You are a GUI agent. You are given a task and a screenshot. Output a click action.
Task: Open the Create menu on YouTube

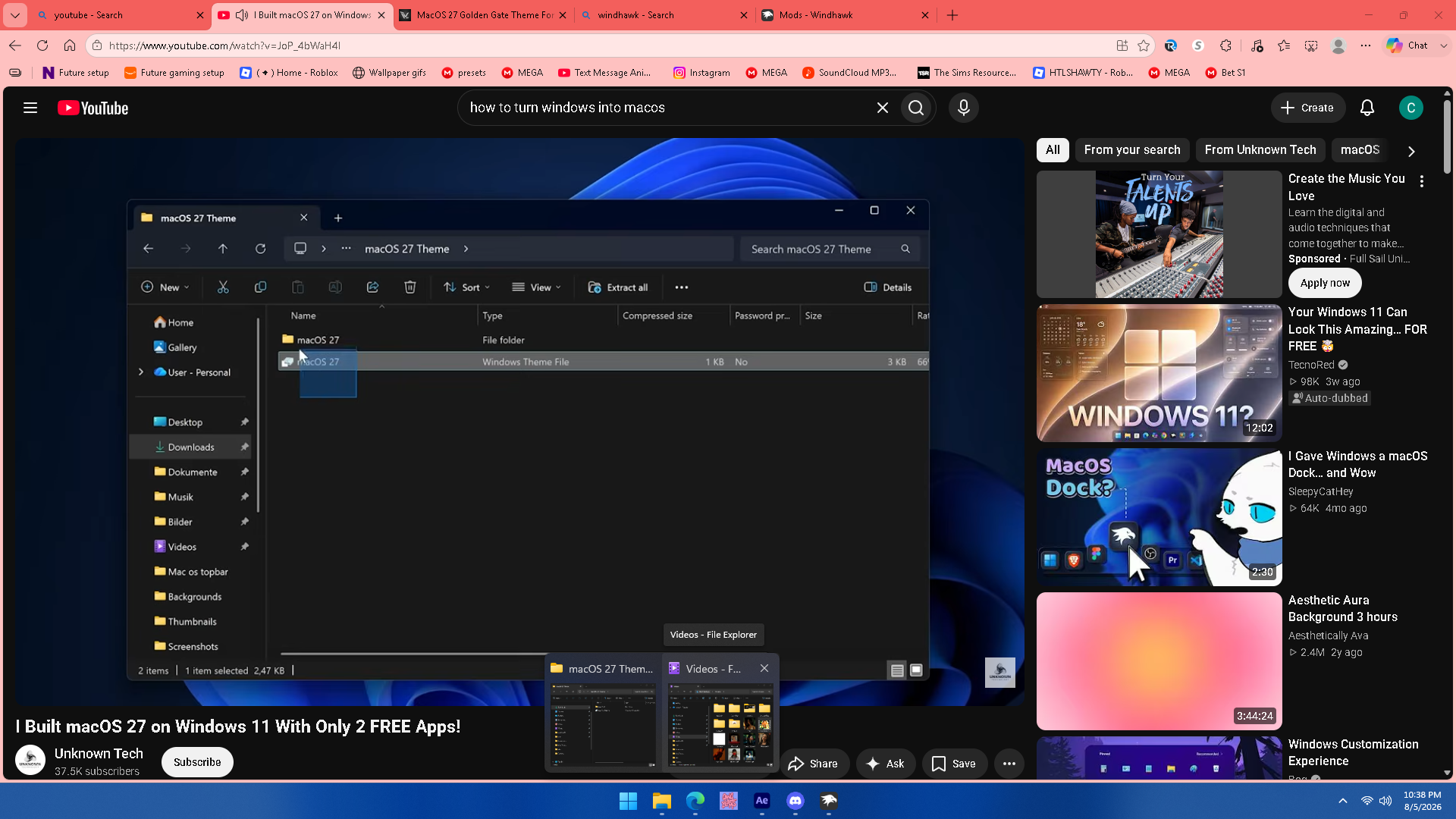tap(1308, 108)
